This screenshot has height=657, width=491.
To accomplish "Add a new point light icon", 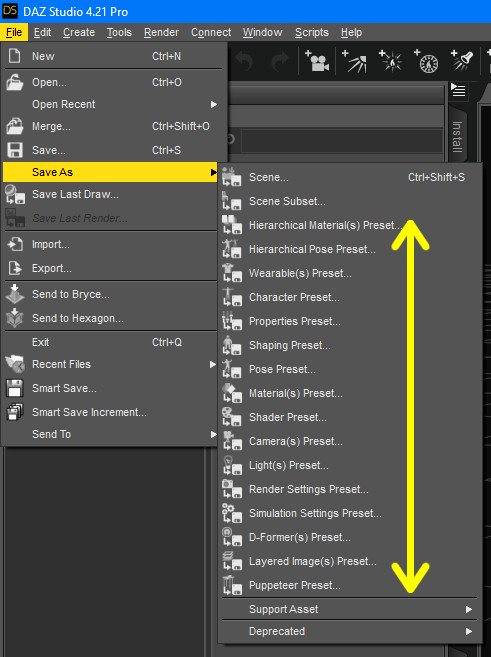I will pos(390,62).
